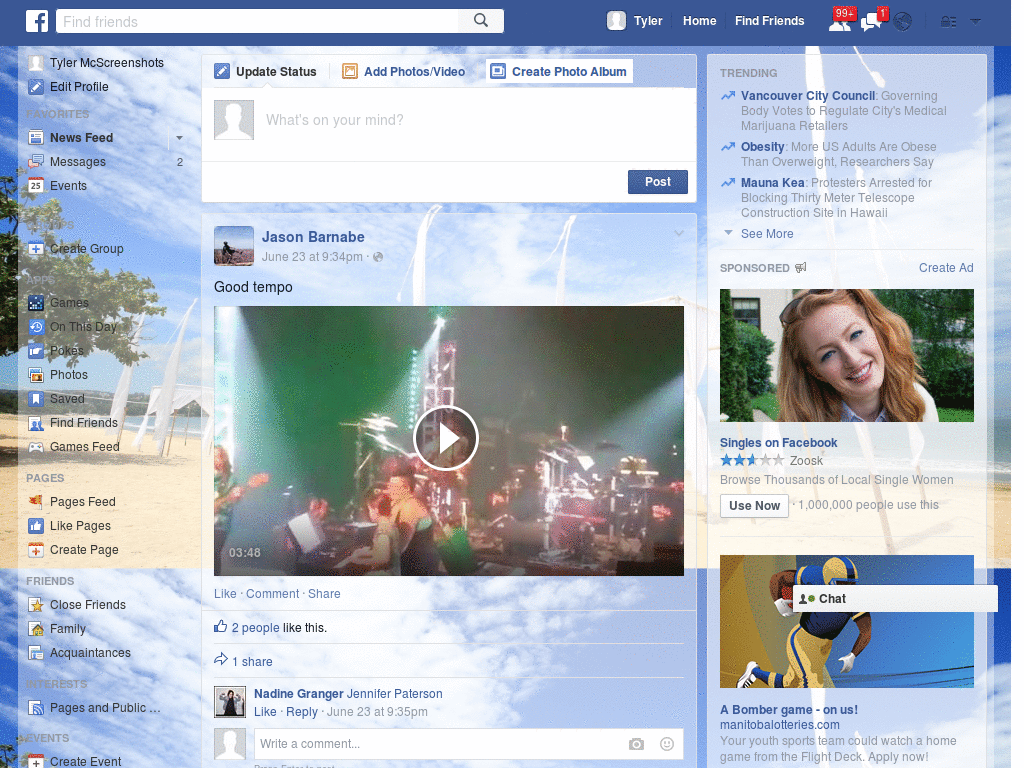1024x768 pixels.
Task: Select the Add Photos/Video tab
Action: [404, 72]
